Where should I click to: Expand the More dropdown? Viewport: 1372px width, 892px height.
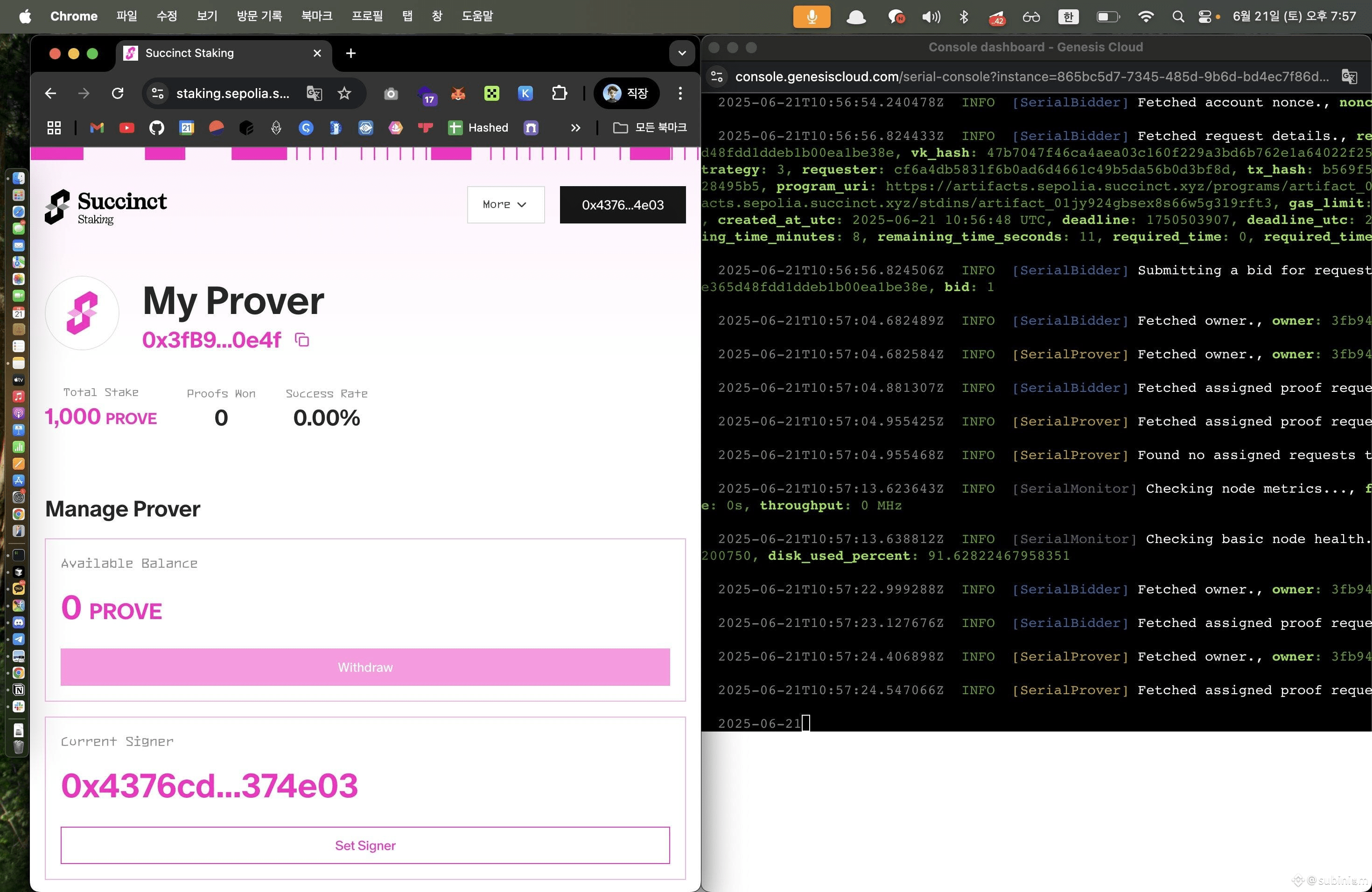(x=505, y=204)
